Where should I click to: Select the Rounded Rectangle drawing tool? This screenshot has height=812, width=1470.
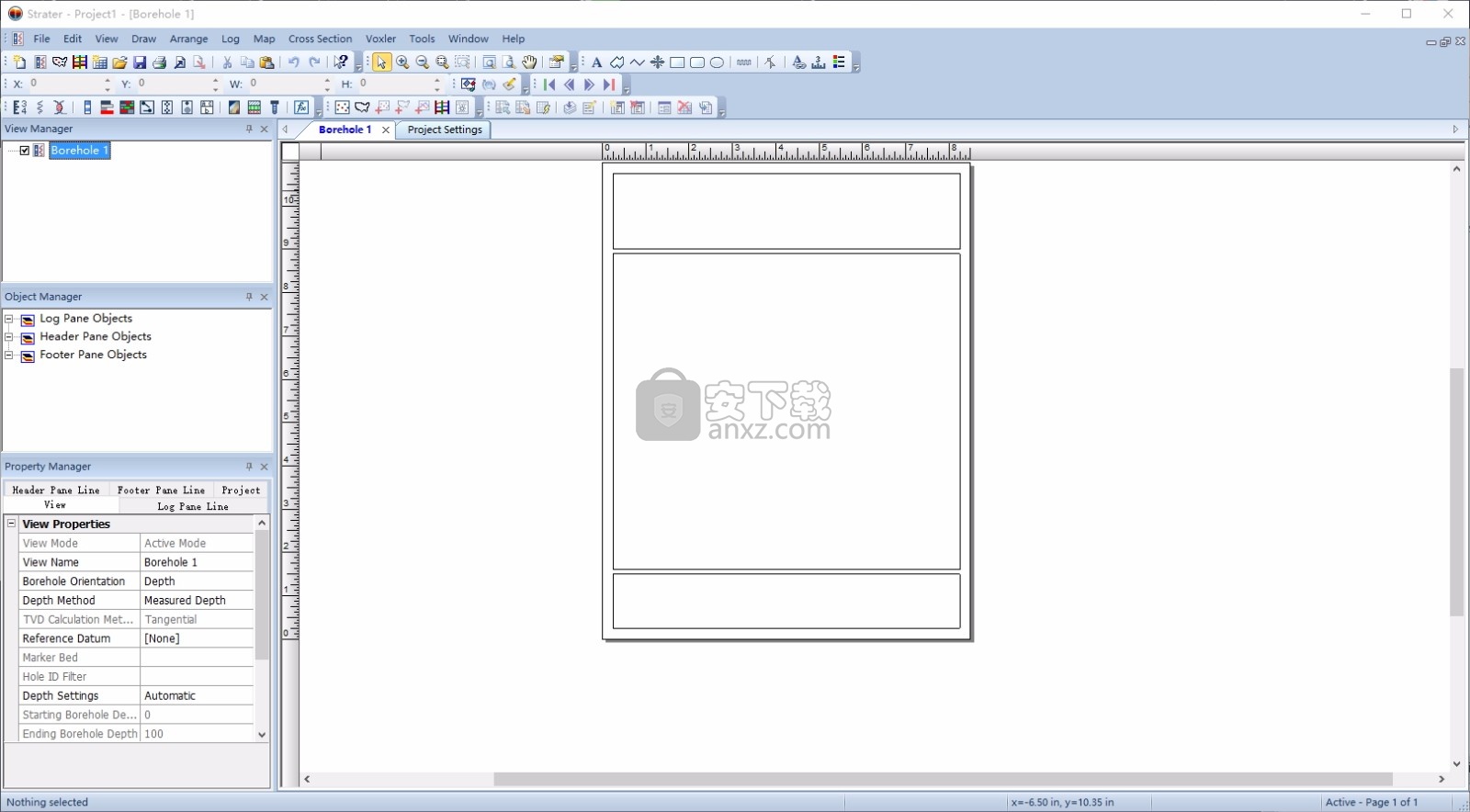(697, 62)
